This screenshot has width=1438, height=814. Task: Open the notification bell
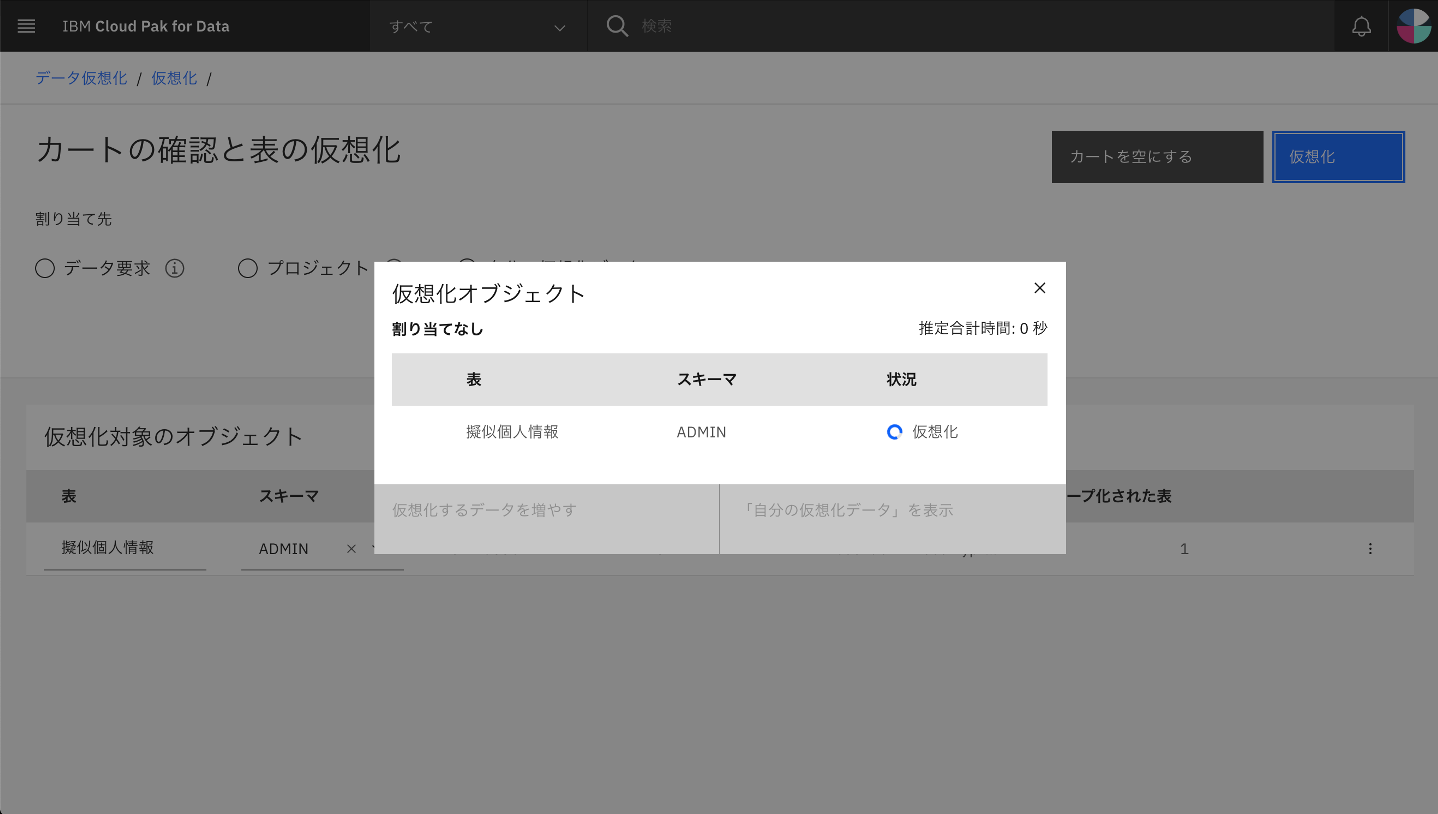coord(1360,26)
